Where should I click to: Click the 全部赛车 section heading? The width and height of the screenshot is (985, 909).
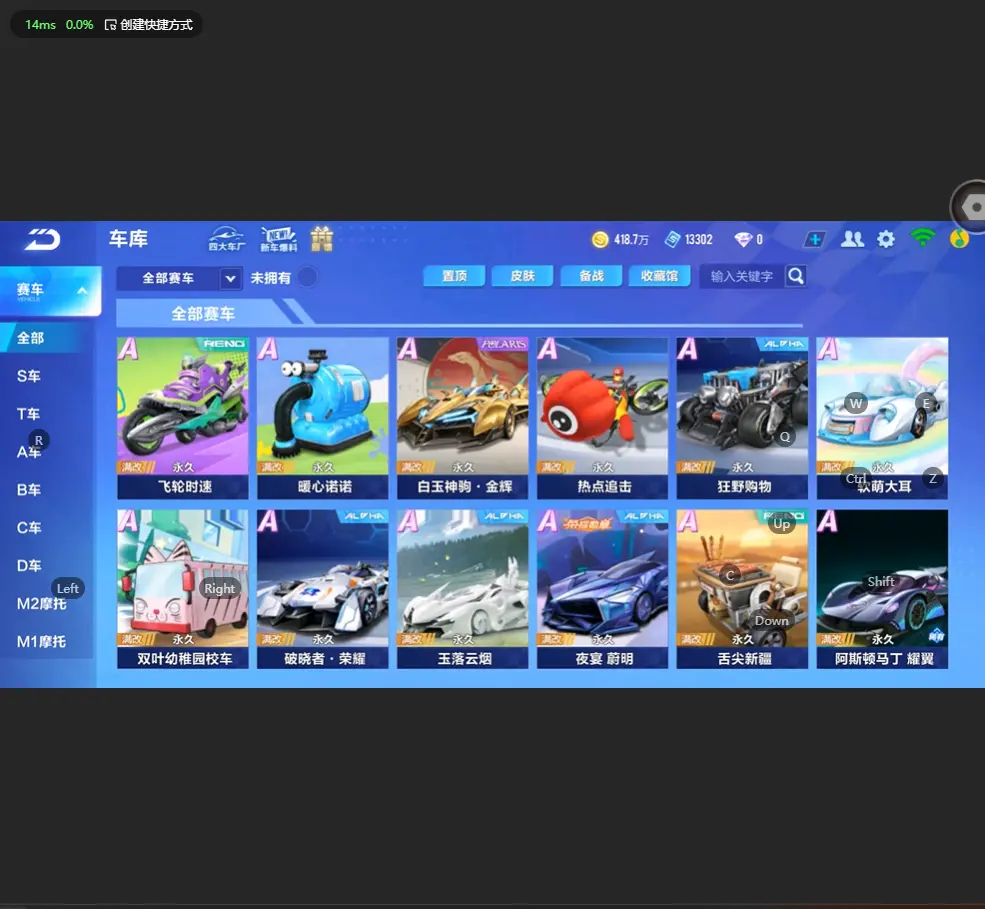pyautogui.click(x=203, y=313)
